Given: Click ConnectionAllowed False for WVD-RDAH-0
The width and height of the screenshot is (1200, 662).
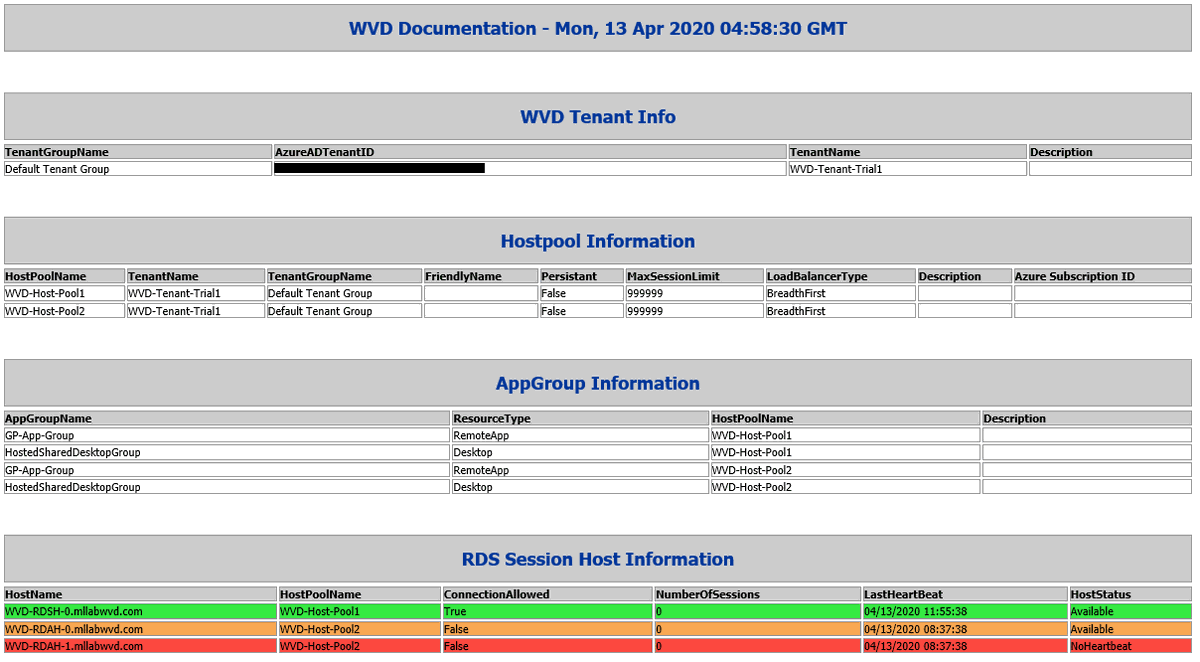Looking at the screenshot, I should (547, 629).
